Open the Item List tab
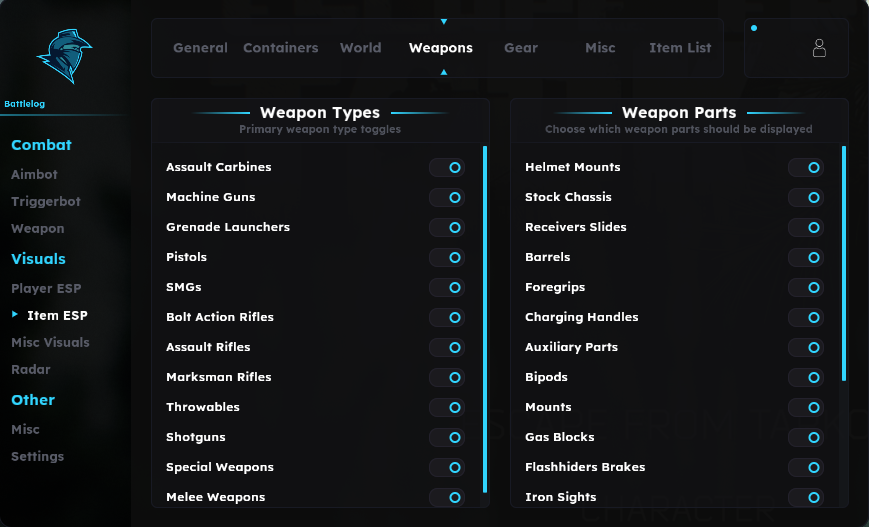 point(680,48)
